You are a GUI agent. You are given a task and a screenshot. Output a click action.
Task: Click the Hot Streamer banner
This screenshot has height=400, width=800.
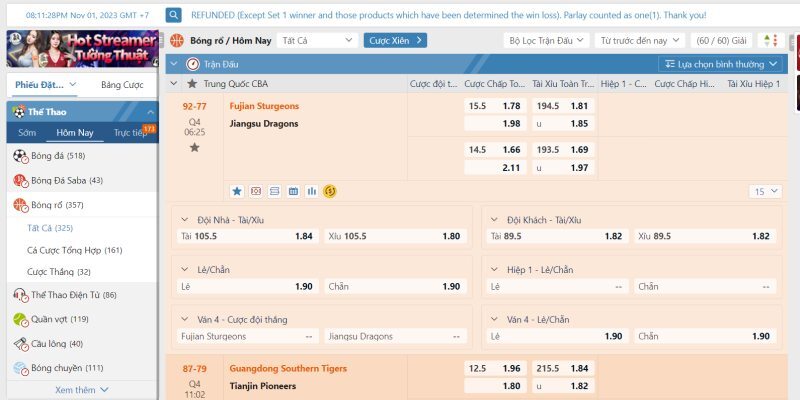80,49
